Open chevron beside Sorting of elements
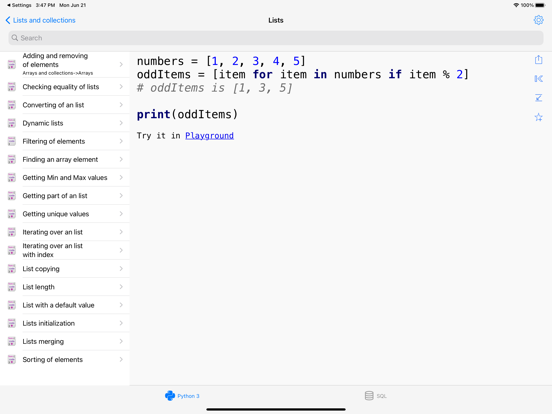Image resolution: width=552 pixels, height=414 pixels. pos(121,359)
